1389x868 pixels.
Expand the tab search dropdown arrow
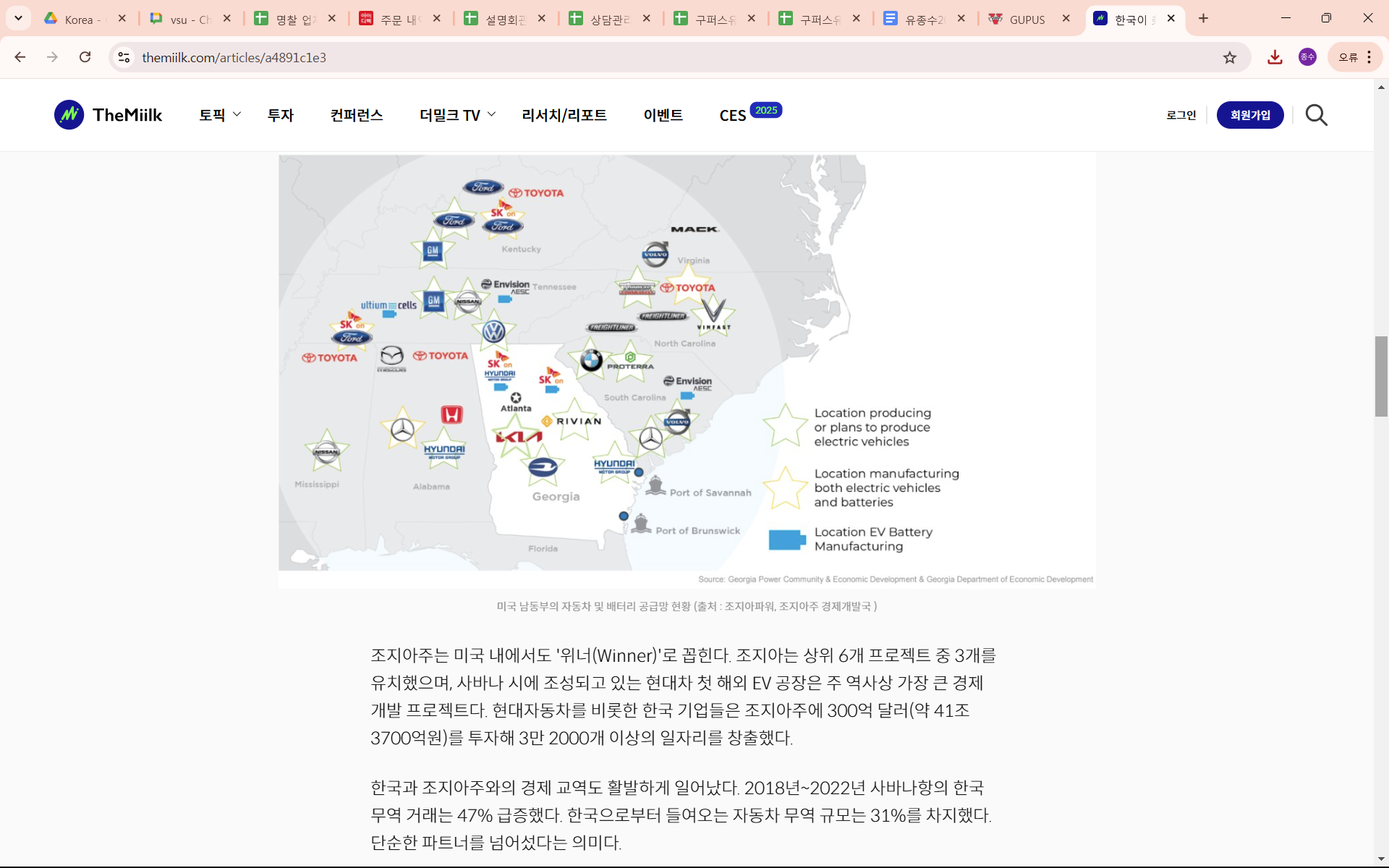click(x=18, y=18)
